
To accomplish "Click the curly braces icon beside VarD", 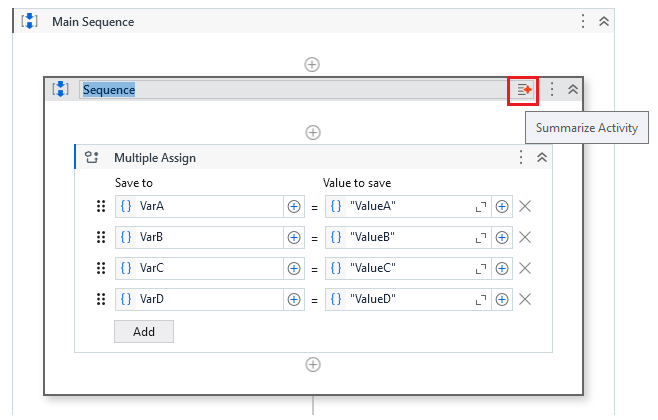I will tap(126, 299).
